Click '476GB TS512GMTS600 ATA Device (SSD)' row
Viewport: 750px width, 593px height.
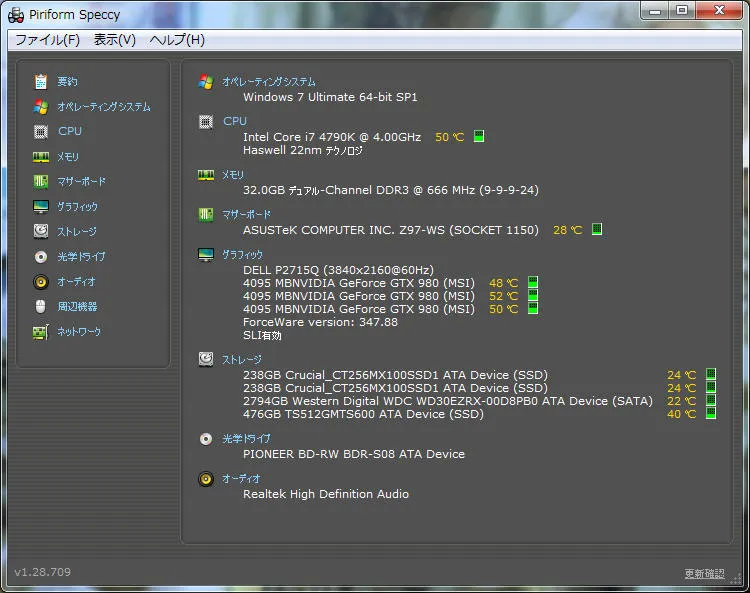coord(363,414)
